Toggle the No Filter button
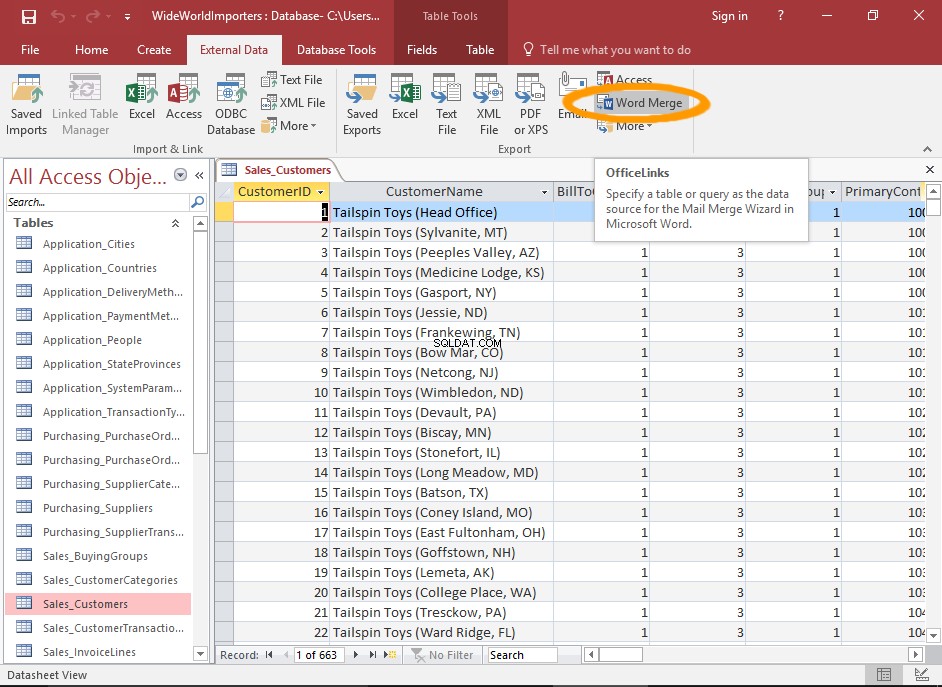 (442, 655)
